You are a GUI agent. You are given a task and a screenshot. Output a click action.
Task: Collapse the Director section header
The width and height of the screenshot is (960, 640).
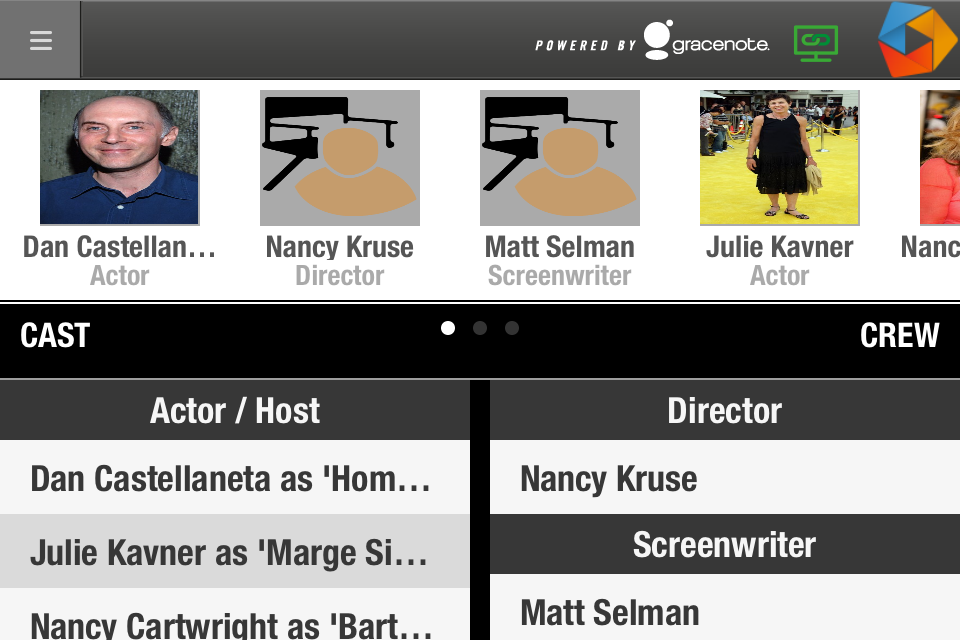tap(725, 410)
